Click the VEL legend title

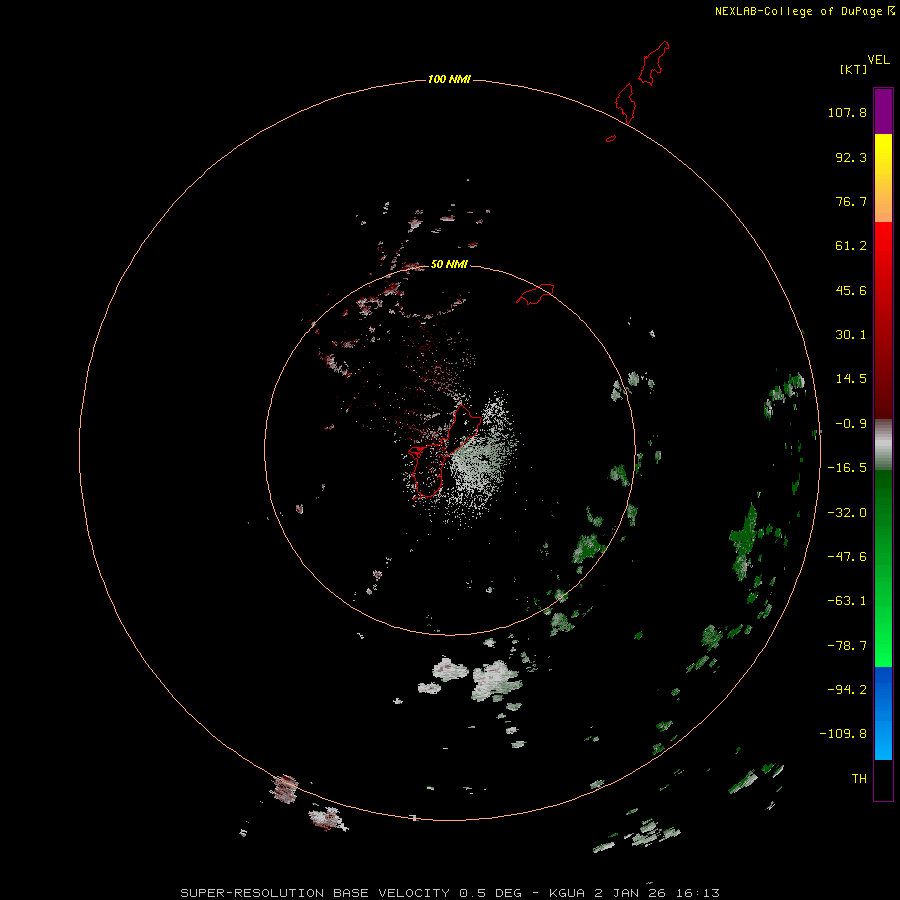pos(879,60)
